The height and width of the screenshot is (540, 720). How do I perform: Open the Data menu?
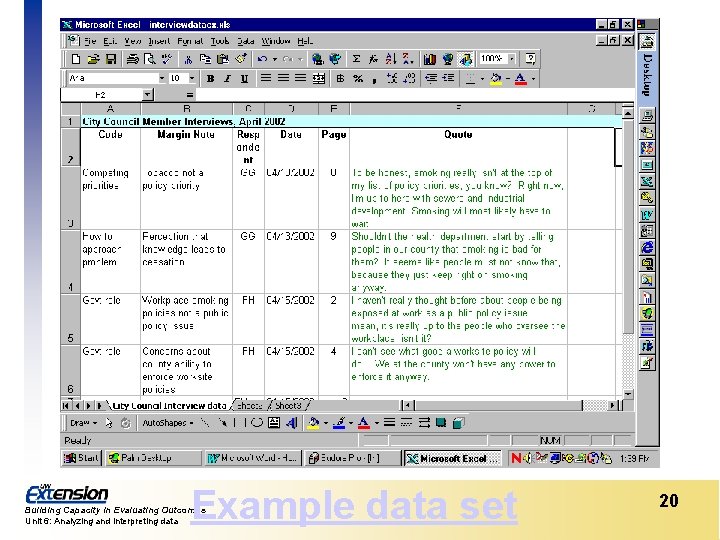246,41
